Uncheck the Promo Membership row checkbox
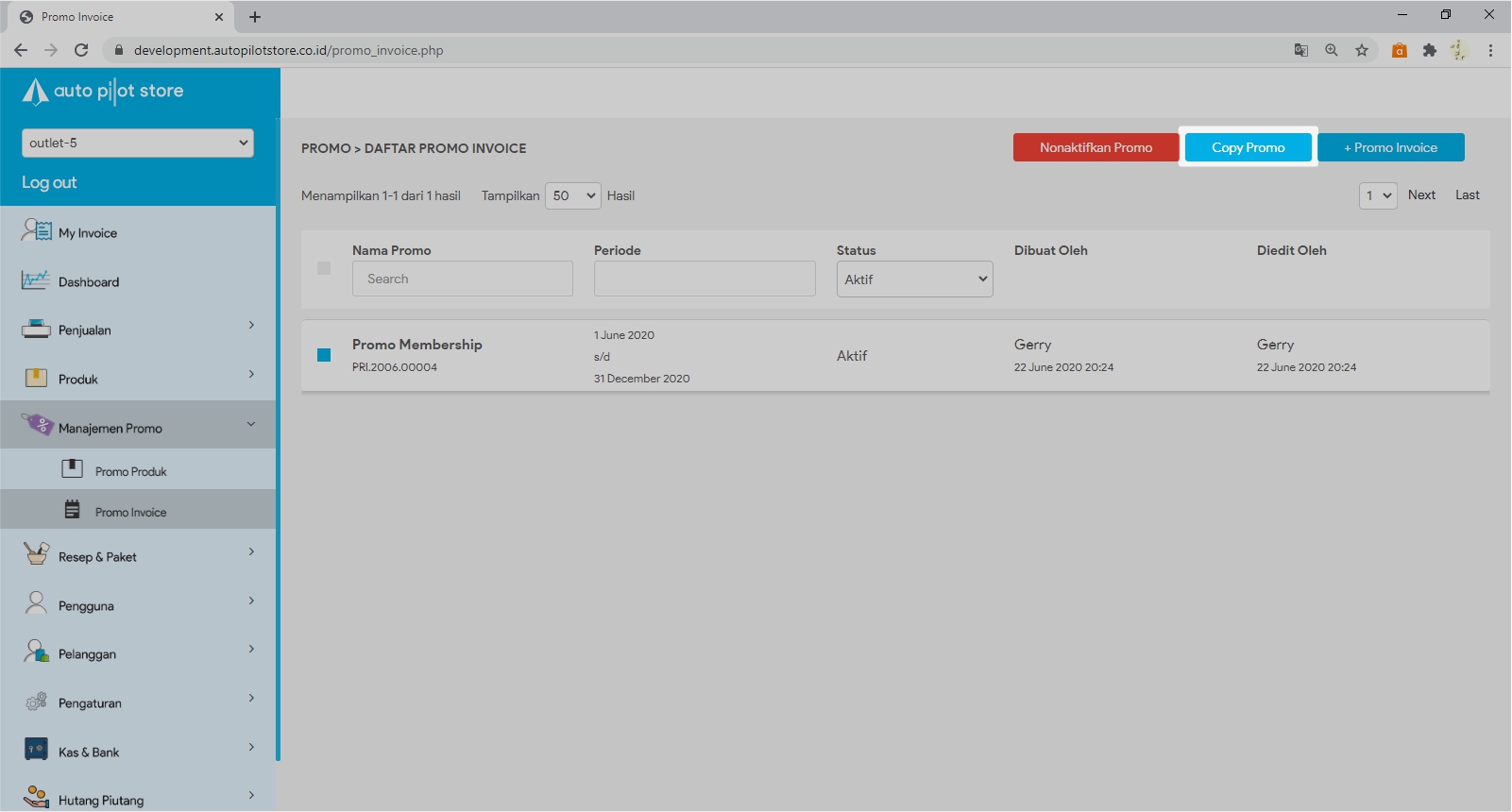This screenshot has width=1512, height=812. 324,355
